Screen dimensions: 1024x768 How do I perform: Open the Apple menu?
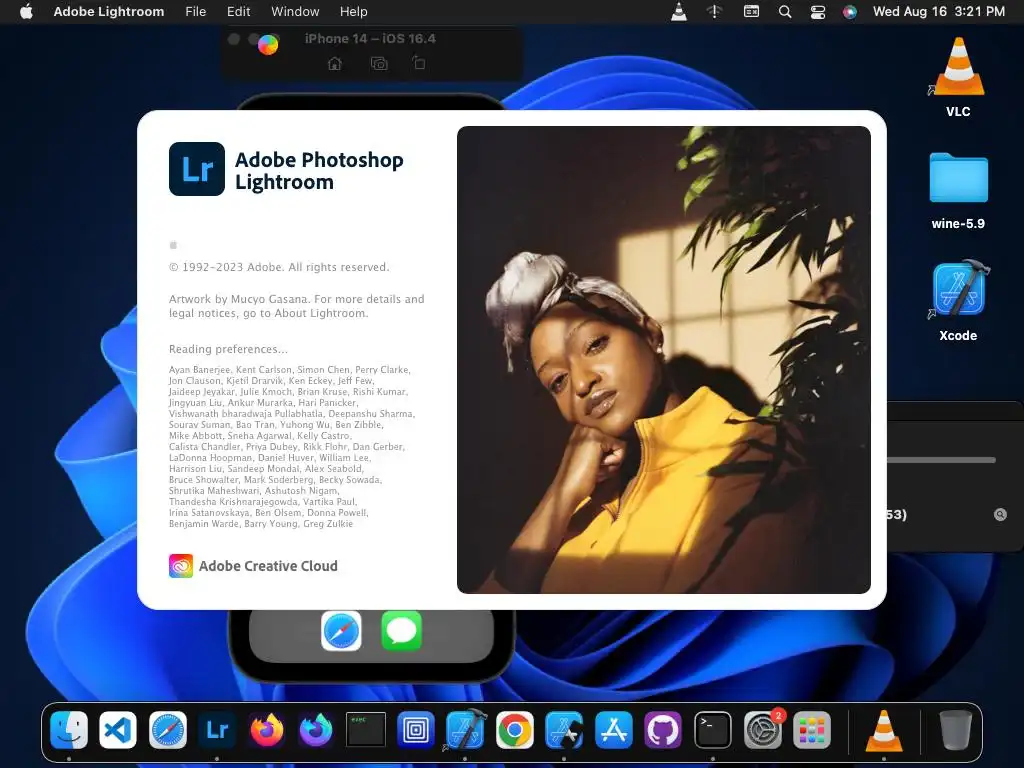pos(26,11)
